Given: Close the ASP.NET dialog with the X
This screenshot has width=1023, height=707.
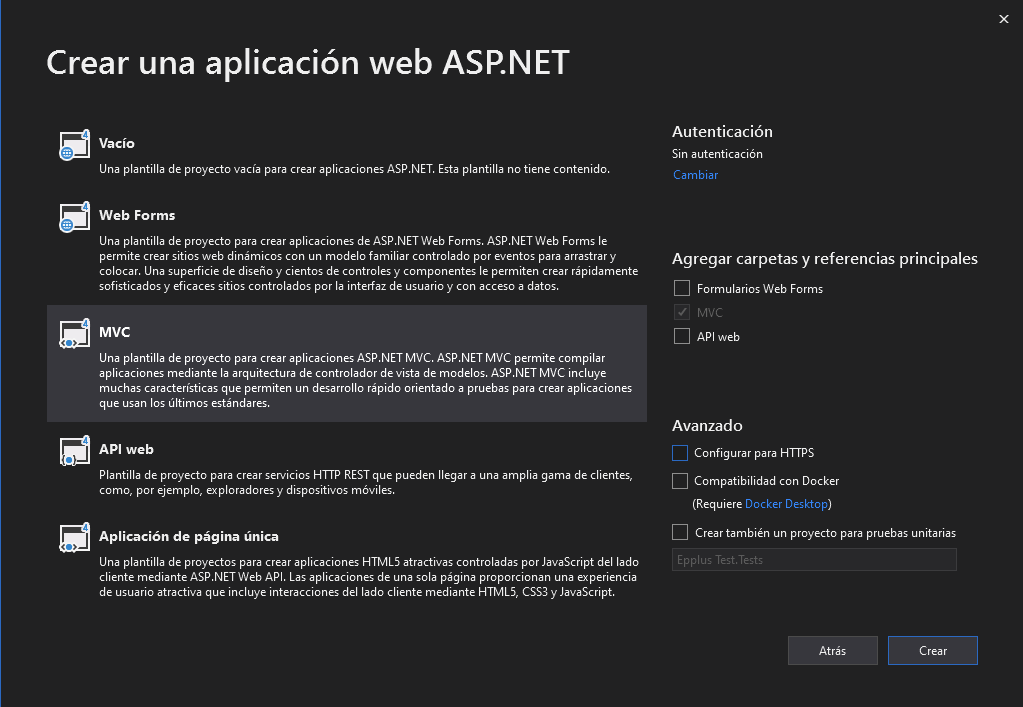Looking at the screenshot, I should pos(1003,19).
